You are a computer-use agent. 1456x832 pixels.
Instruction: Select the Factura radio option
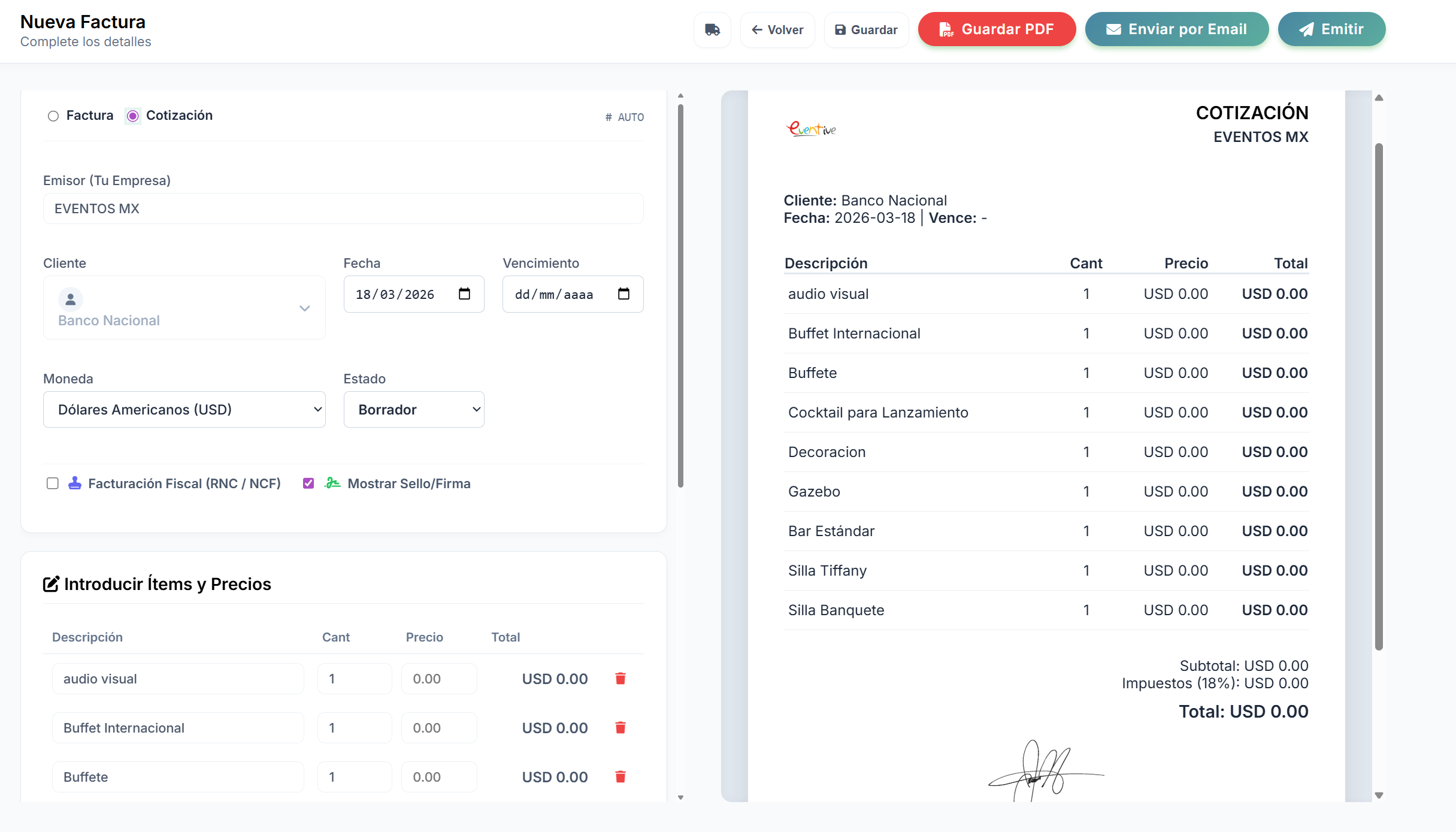click(53, 116)
